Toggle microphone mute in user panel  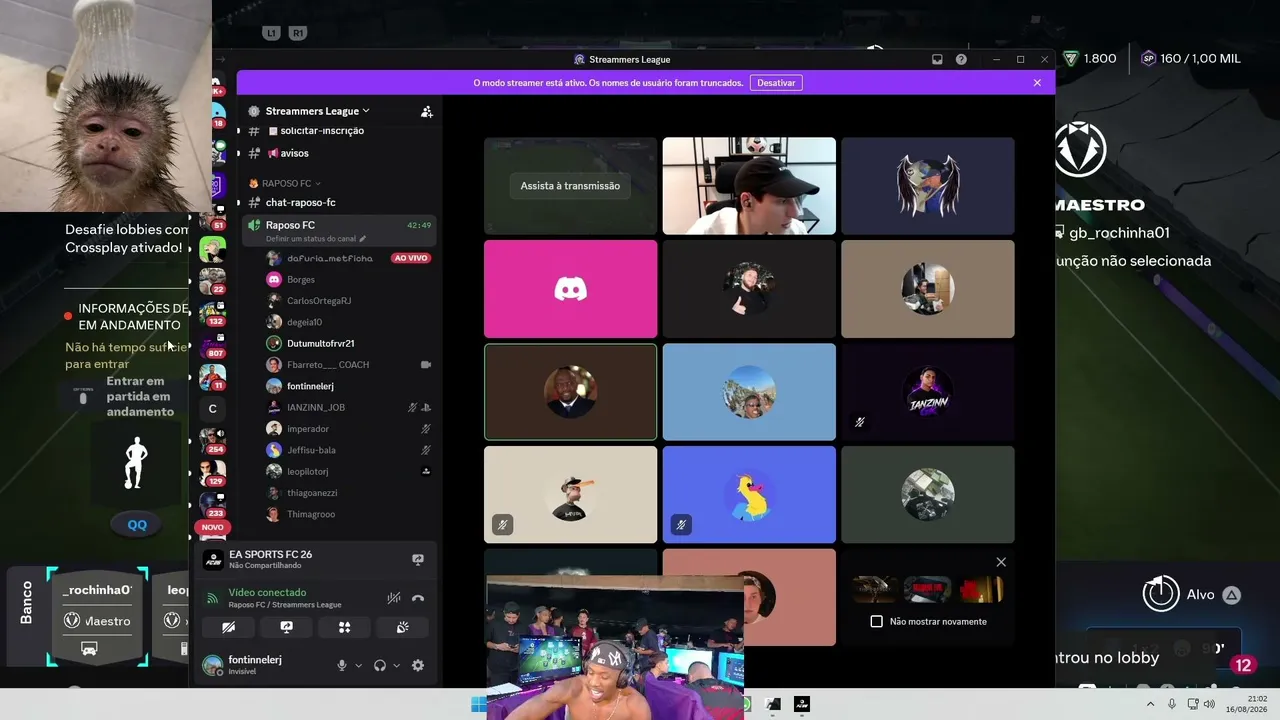pos(342,665)
